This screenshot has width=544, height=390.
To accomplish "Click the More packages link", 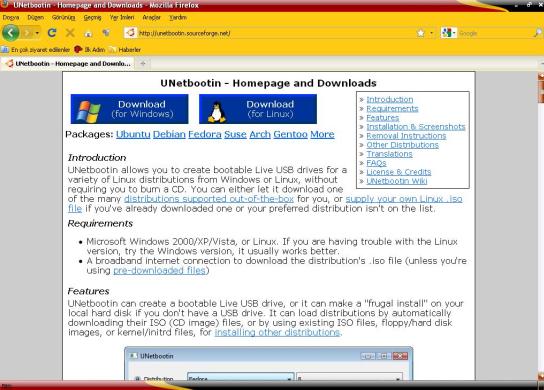I will pyautogui.click(x=322, y=134).
